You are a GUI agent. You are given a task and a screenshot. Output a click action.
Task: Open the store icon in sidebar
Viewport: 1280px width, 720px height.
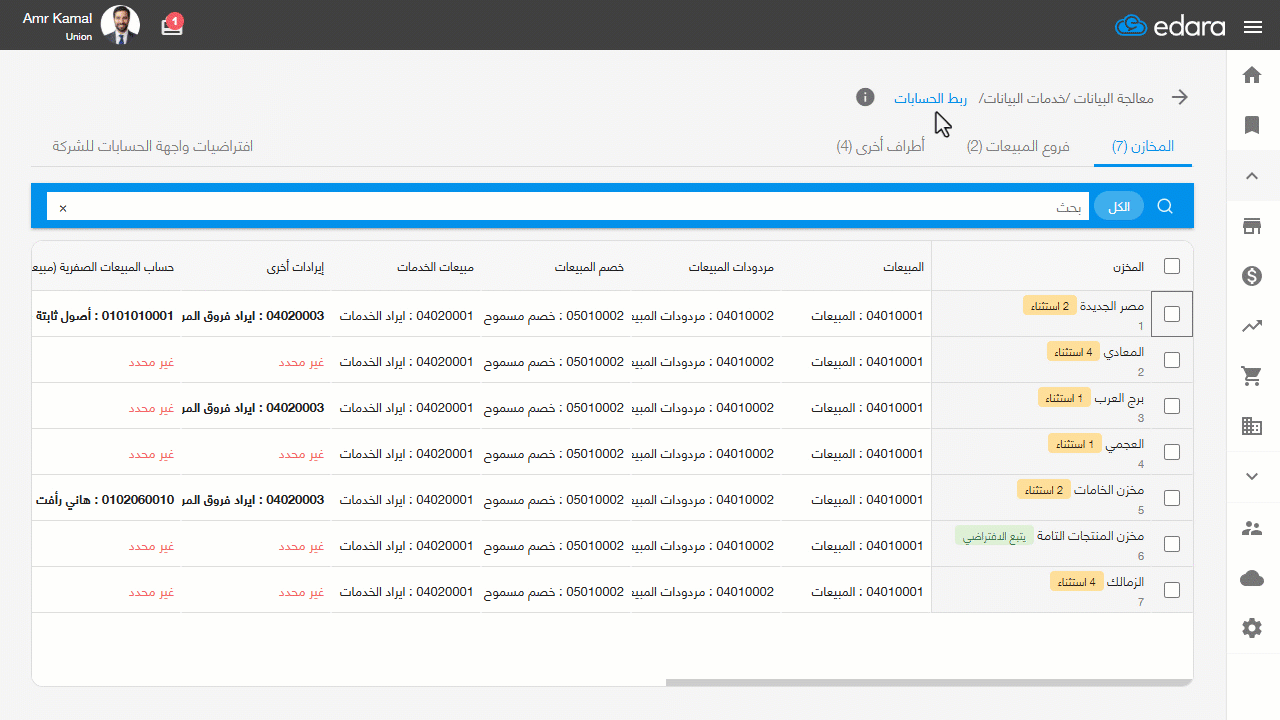point(1251,226)
